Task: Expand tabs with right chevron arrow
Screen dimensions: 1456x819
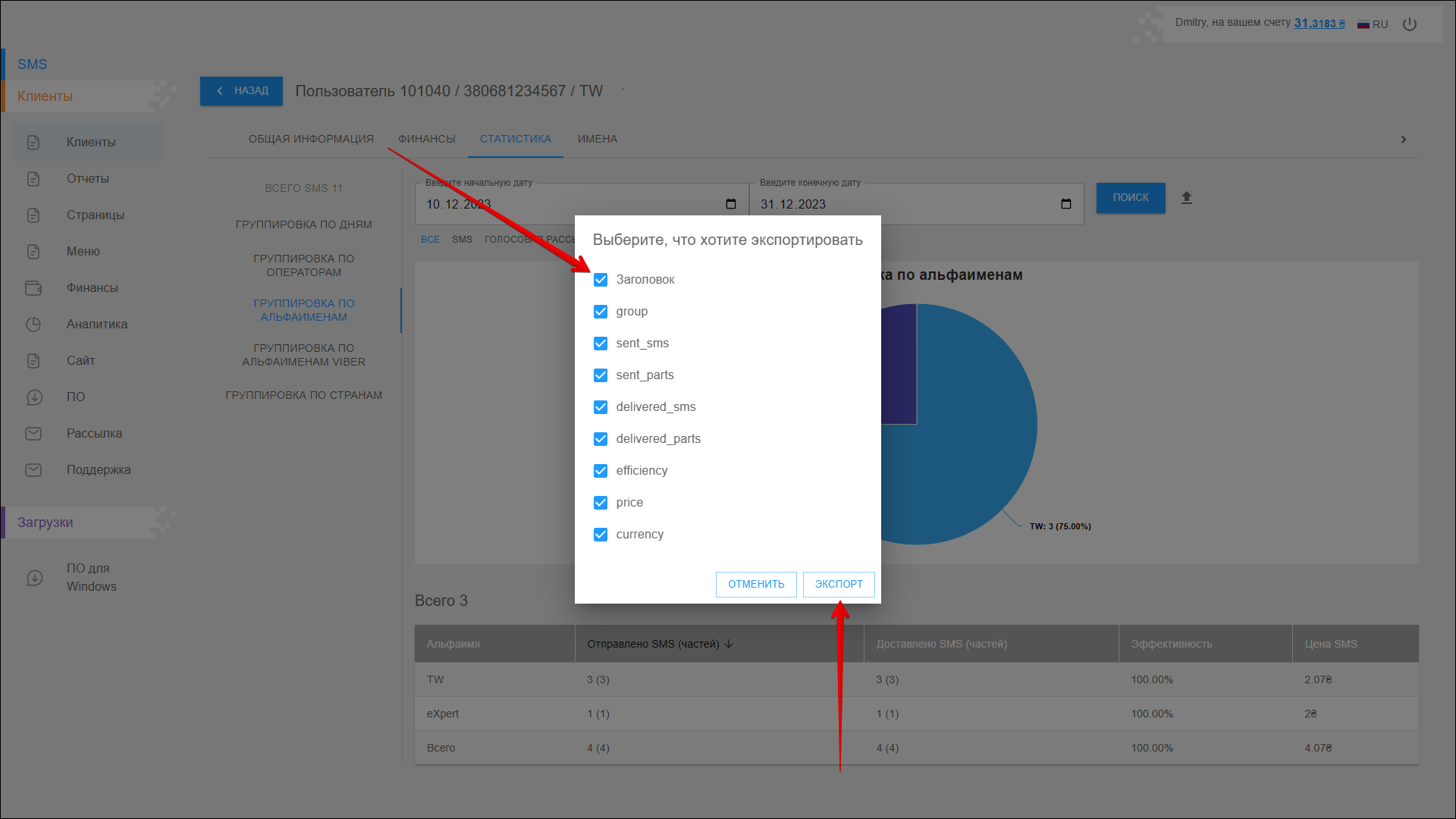Action: [x=1404, y=140]
